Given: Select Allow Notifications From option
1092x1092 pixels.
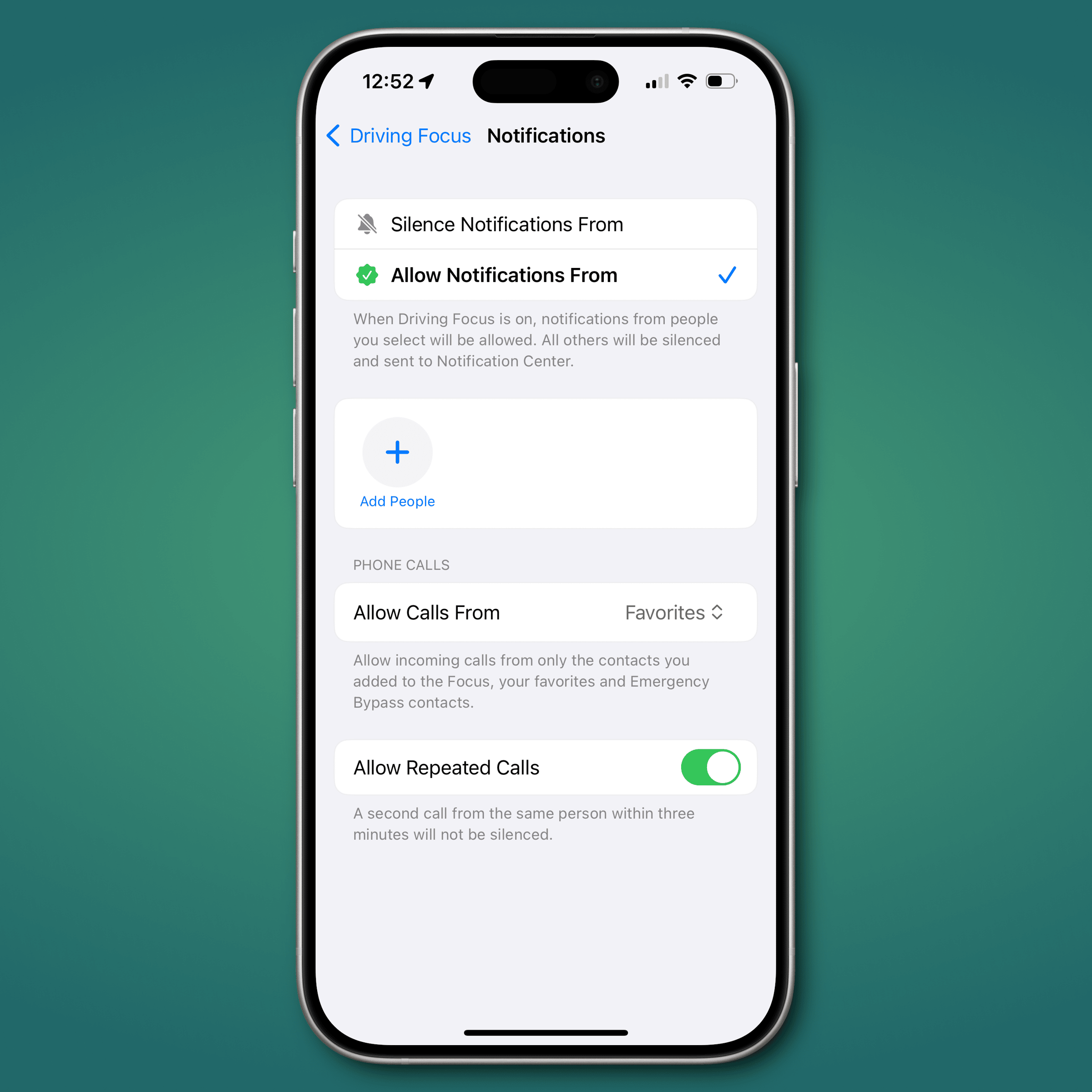Looking at the screenshot, I should 546,273.
